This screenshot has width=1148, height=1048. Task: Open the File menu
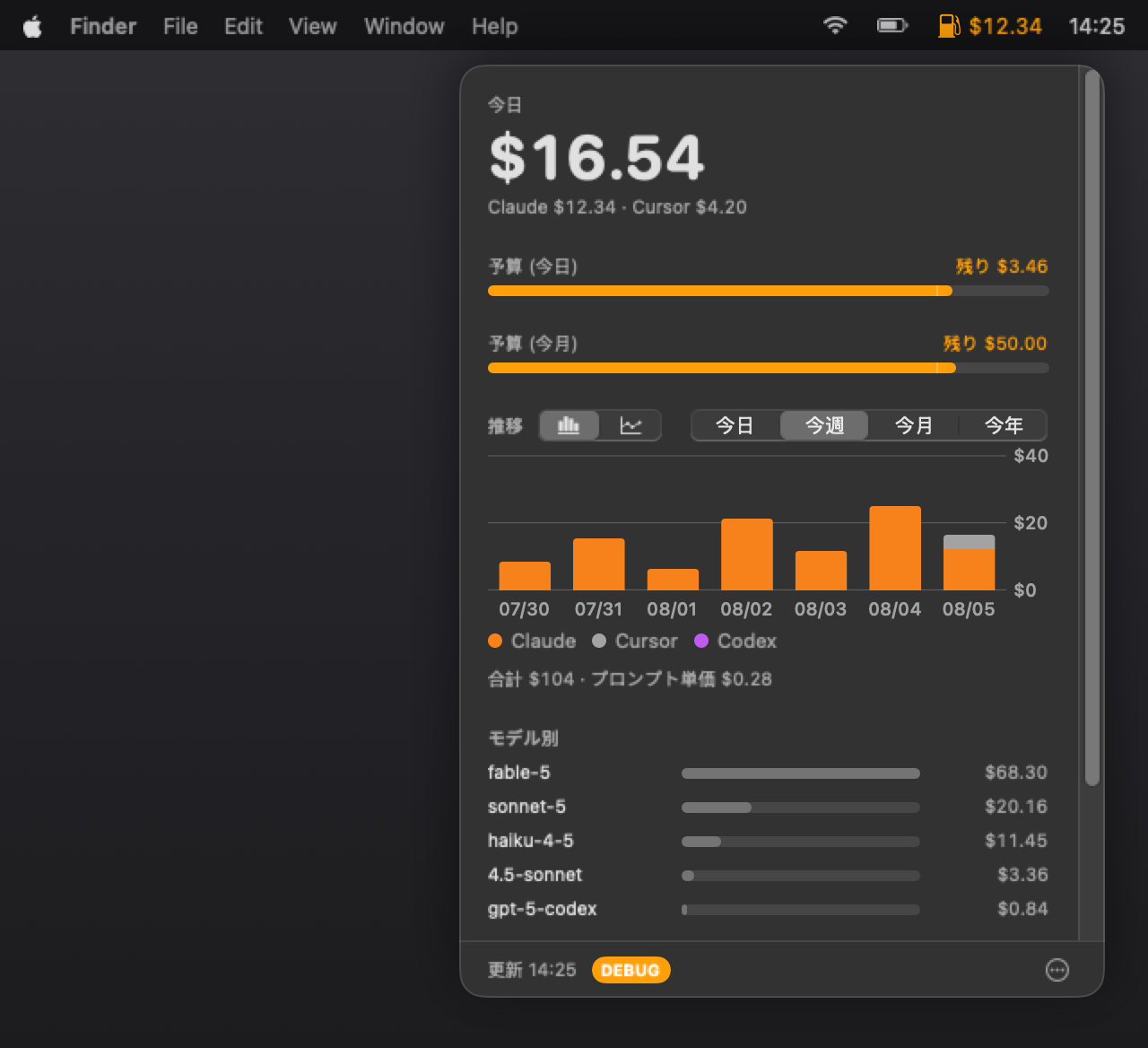tap(180, 26)
